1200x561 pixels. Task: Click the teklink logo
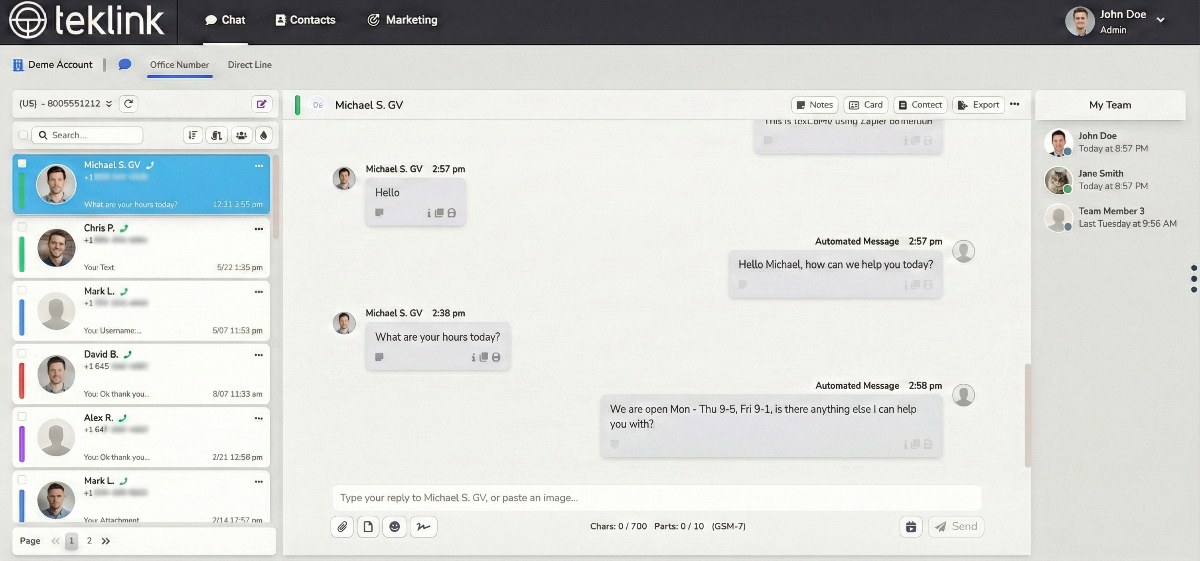[86, 19]
